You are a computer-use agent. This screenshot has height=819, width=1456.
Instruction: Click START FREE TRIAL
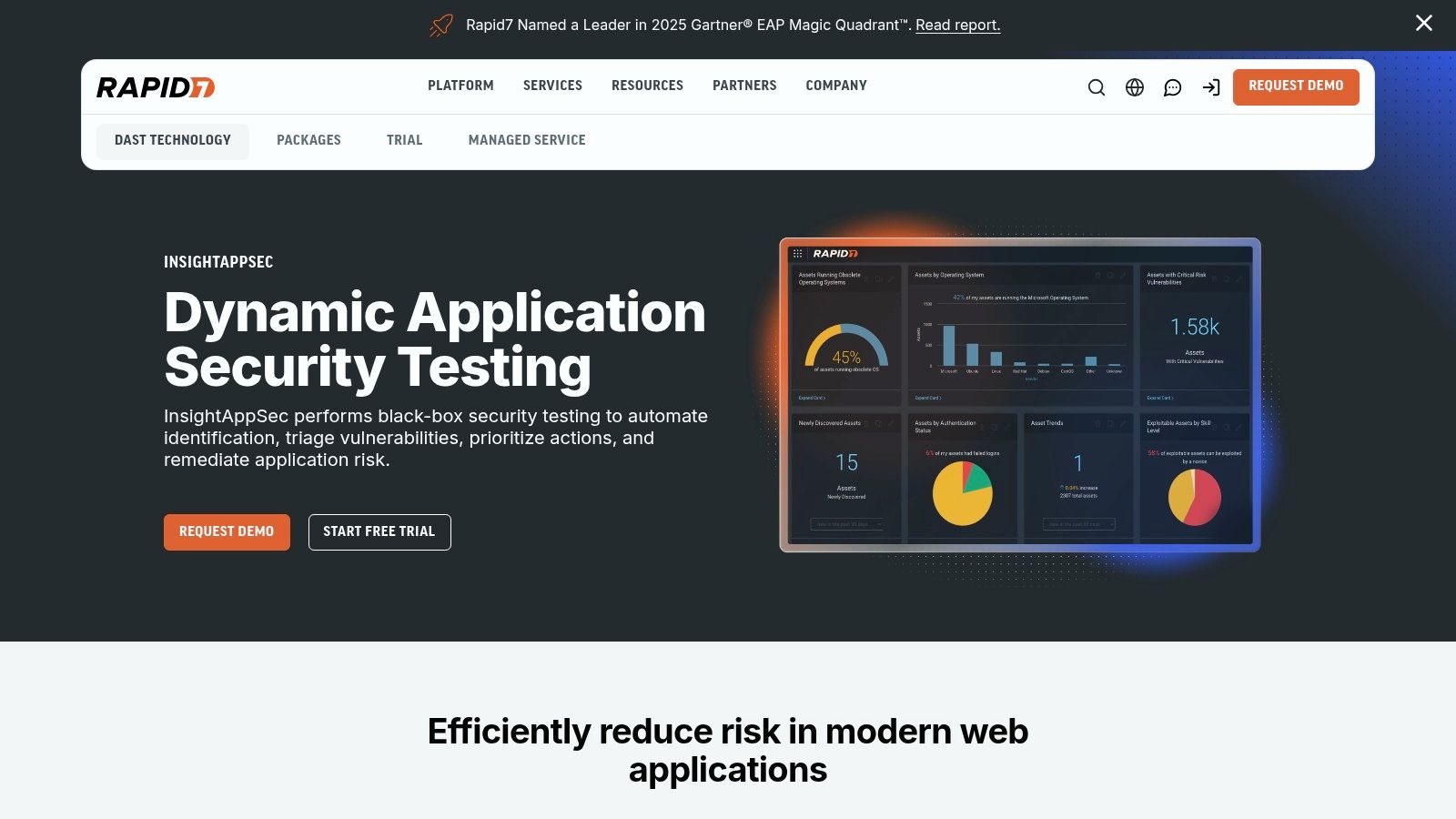pyautogui.click(x=379, y=531)
